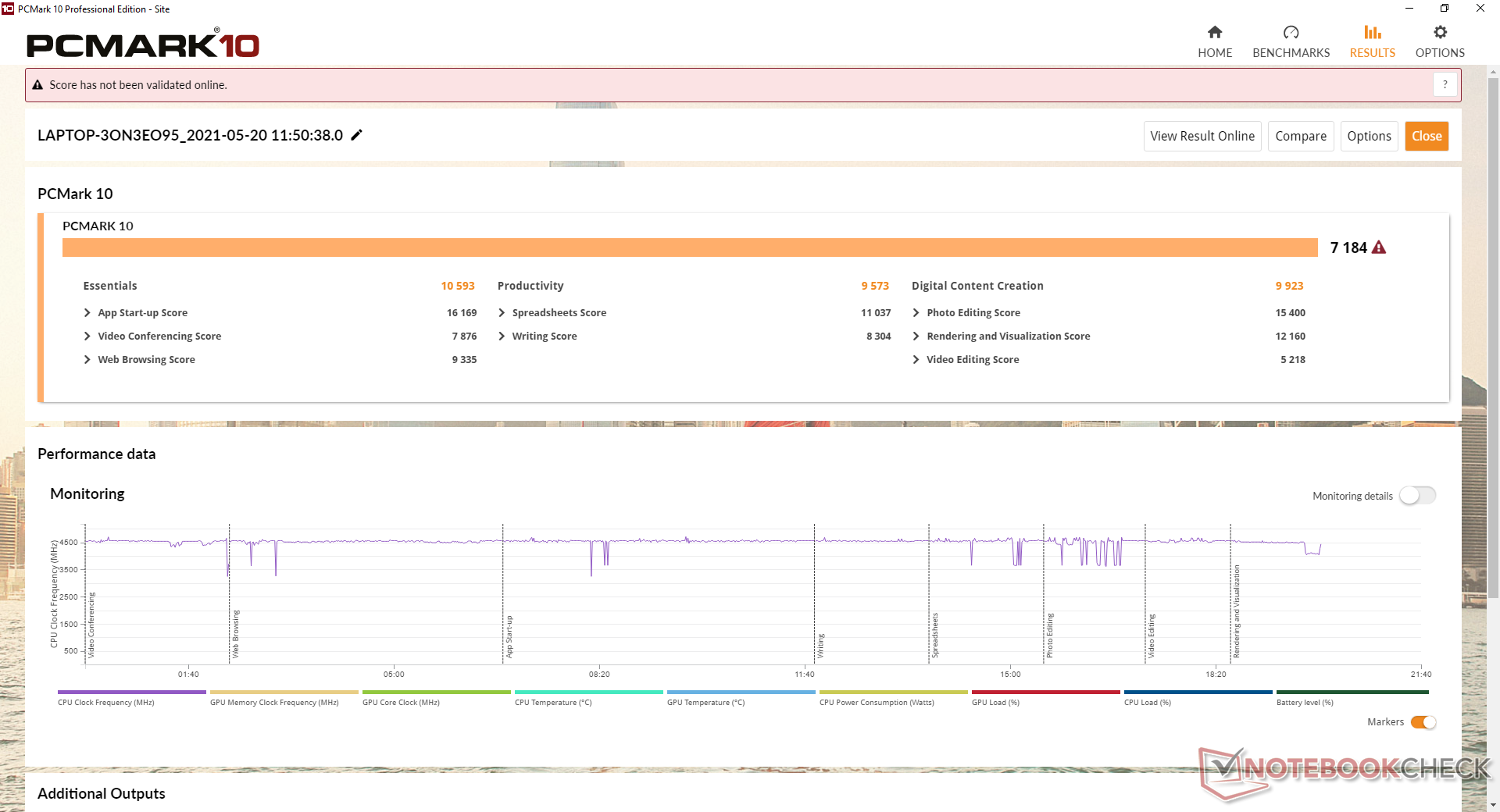The height and width of the screenshot is (812, 1500).
Task: Click the result name LAPTOP-3ON3EO95 title
Action: [x=190, y=135]
